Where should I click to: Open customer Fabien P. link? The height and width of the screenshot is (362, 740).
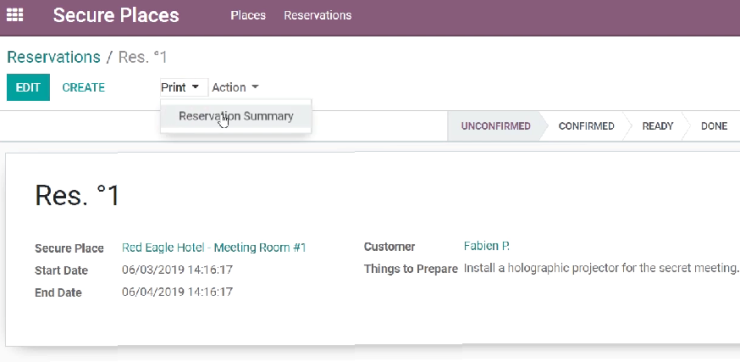tap(487, 246)
